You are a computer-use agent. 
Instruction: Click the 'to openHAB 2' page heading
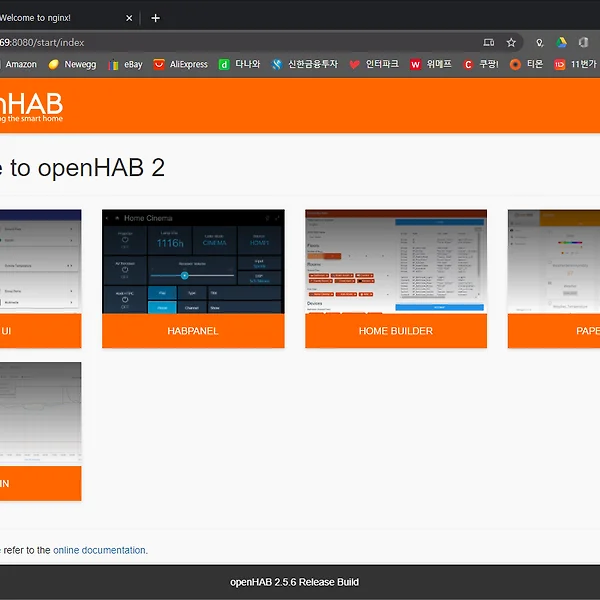[x=88, y=168]
